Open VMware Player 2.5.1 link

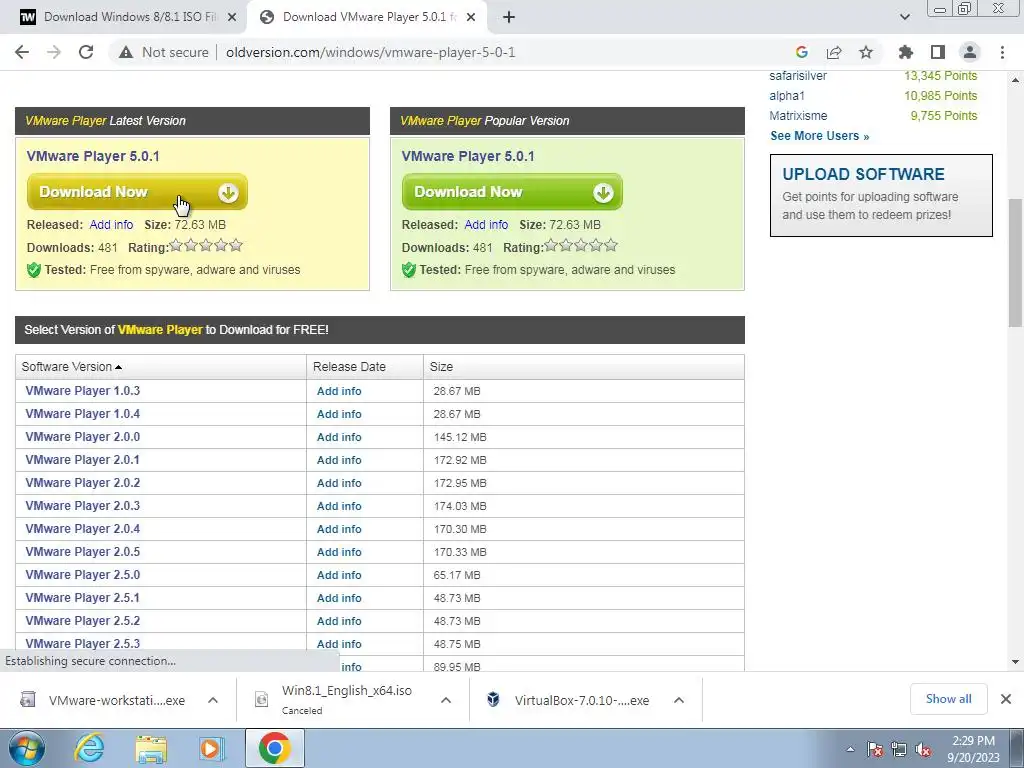click(x=82, y=598)
